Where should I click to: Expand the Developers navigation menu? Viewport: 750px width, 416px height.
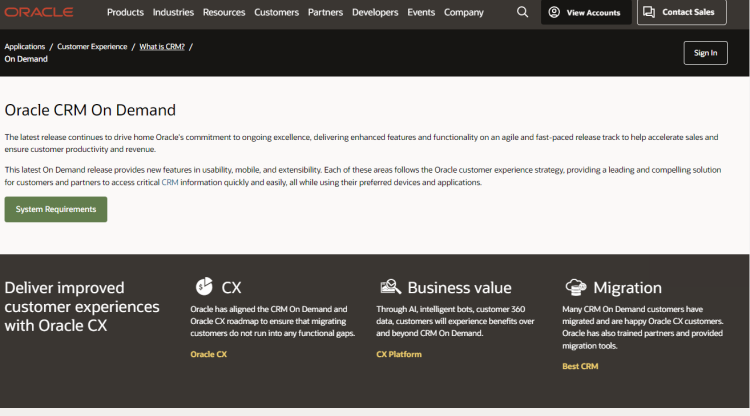375,12
